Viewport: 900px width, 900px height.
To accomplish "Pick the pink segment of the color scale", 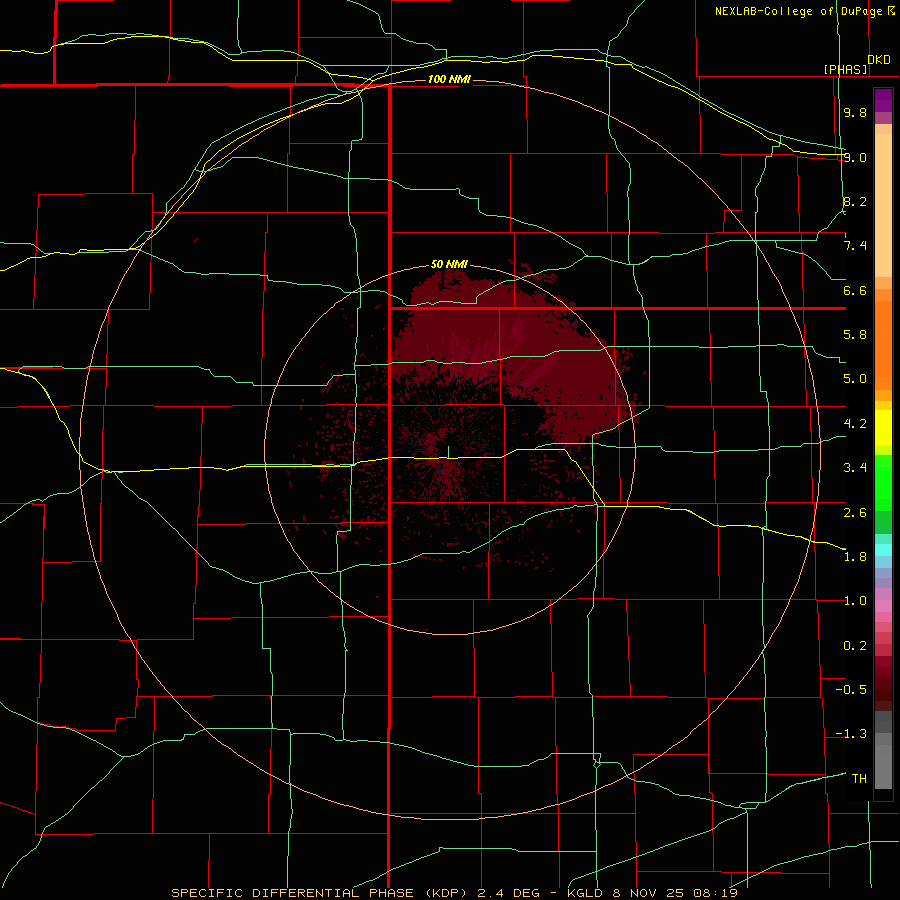I will click(883, 606).
